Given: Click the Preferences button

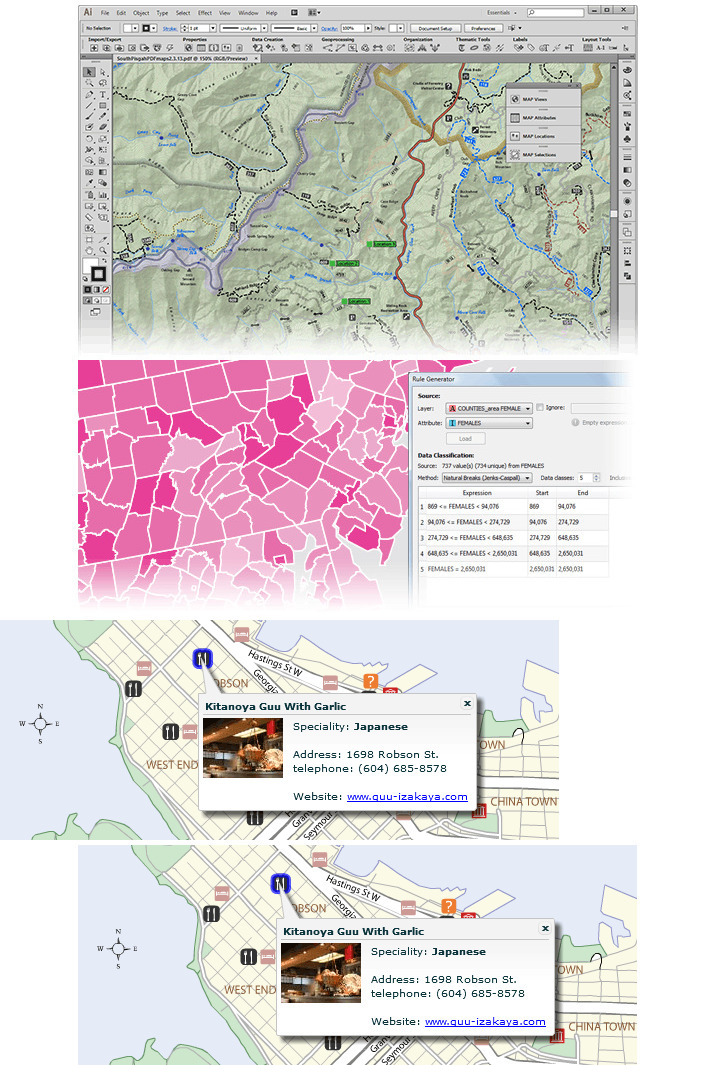Looking at the screenshot, I should point(483,28).
